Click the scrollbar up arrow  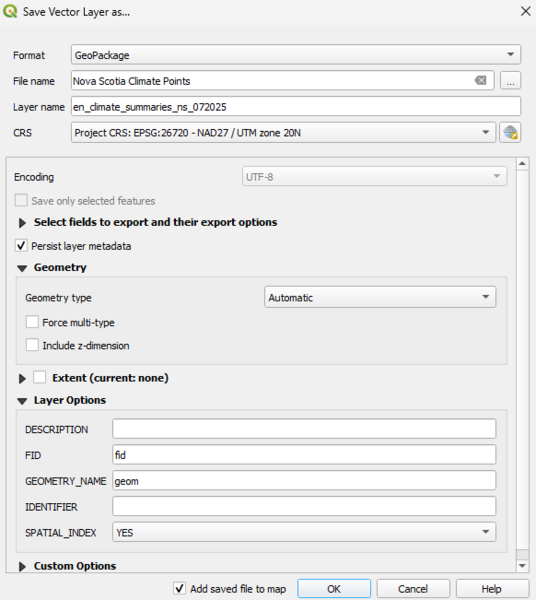tap(523, 164)
